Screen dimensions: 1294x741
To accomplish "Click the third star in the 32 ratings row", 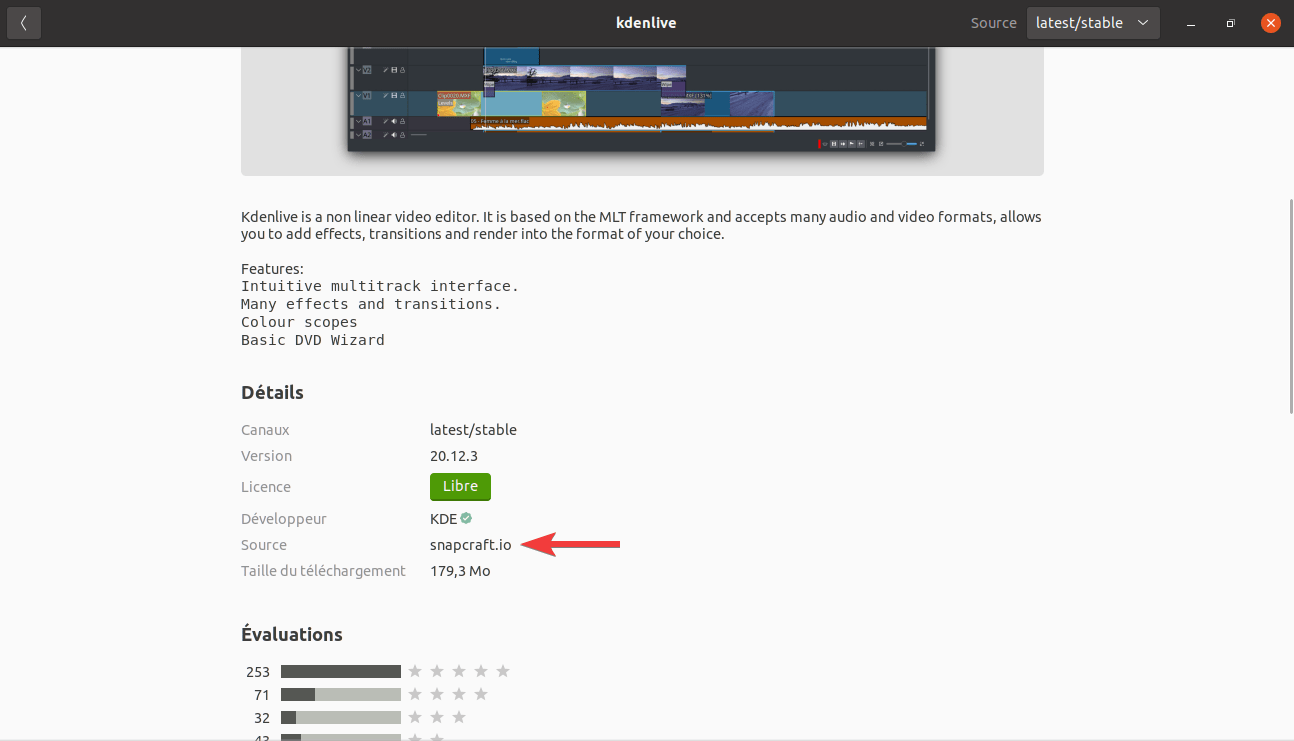I will (459, 717).
